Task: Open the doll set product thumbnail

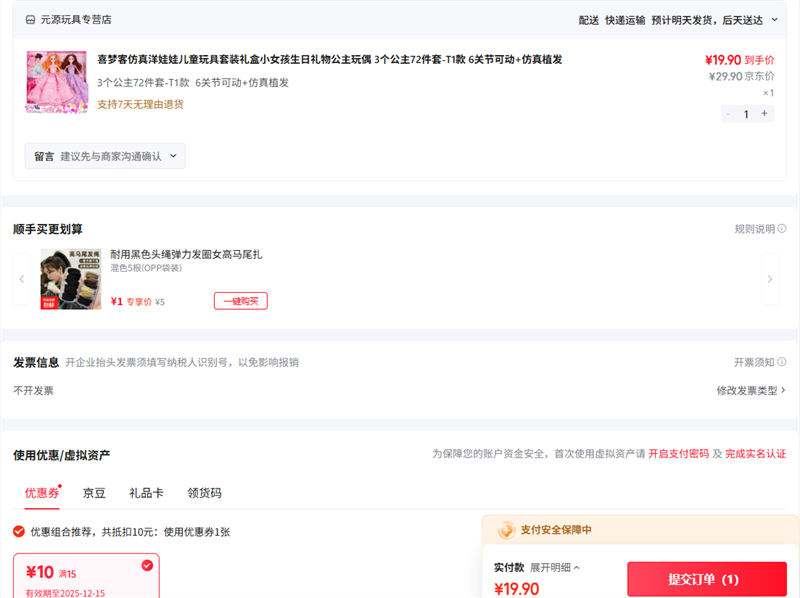Action: [56, 81]
